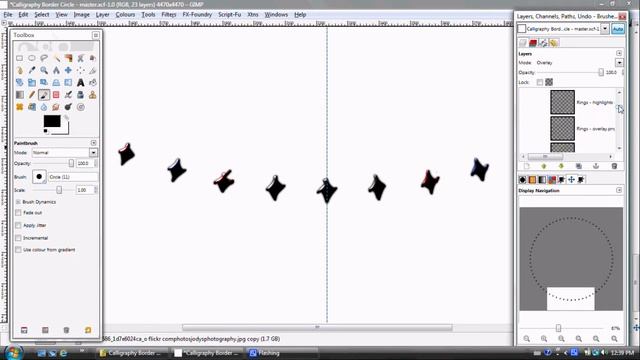This screenshot has height=360, width=640.
Task: Click the Windows Start button
Action: pyautogui.click(x=14, y=353)
